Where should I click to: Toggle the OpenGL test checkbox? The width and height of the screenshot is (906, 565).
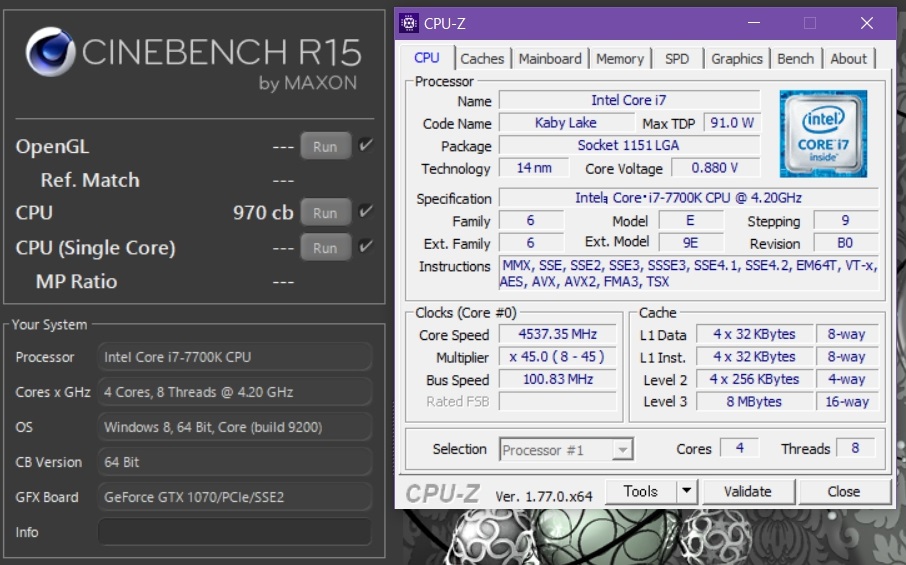tap(365, 146)
